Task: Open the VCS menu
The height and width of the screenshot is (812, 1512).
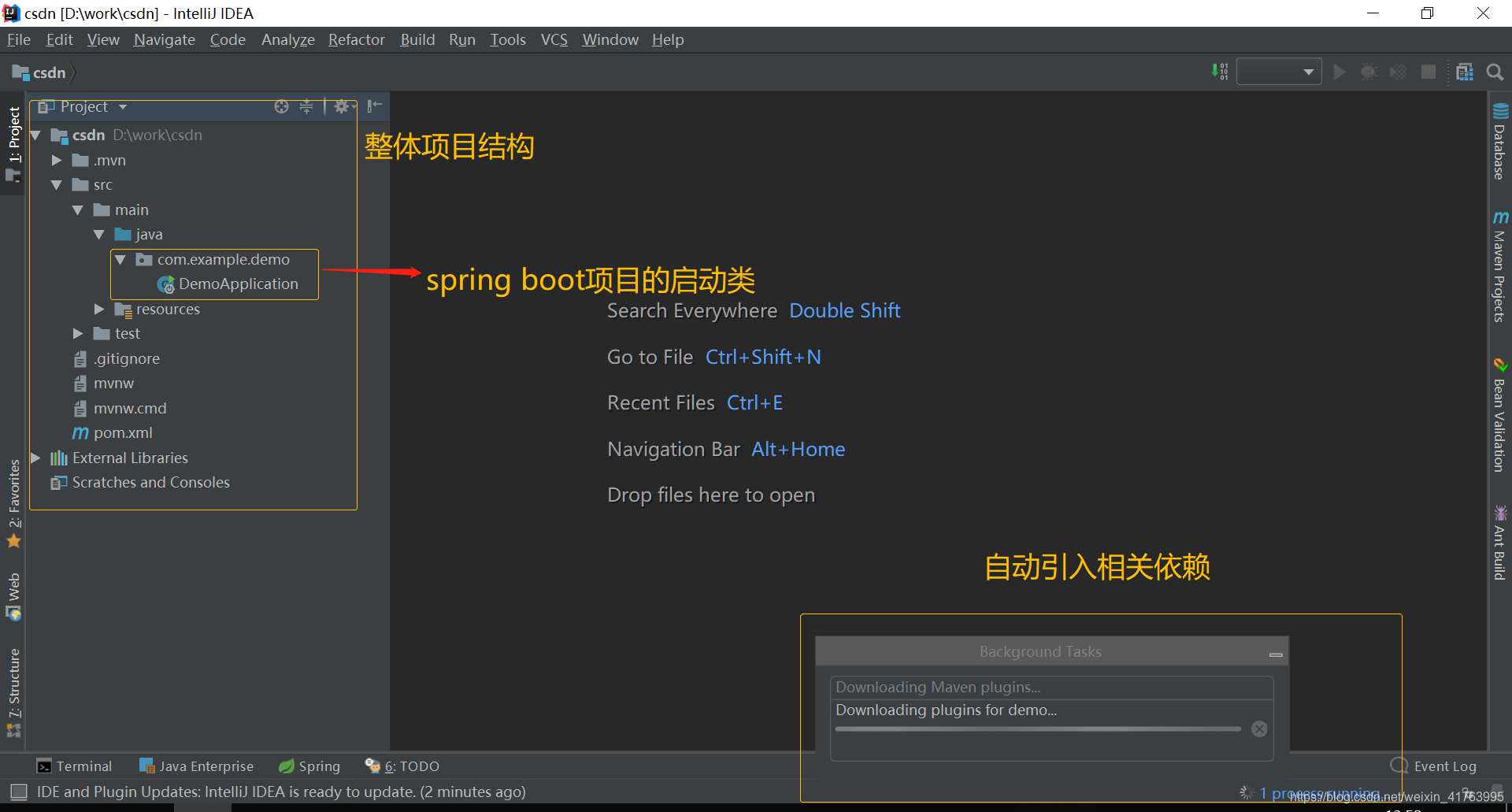Action: click(554, 39)
